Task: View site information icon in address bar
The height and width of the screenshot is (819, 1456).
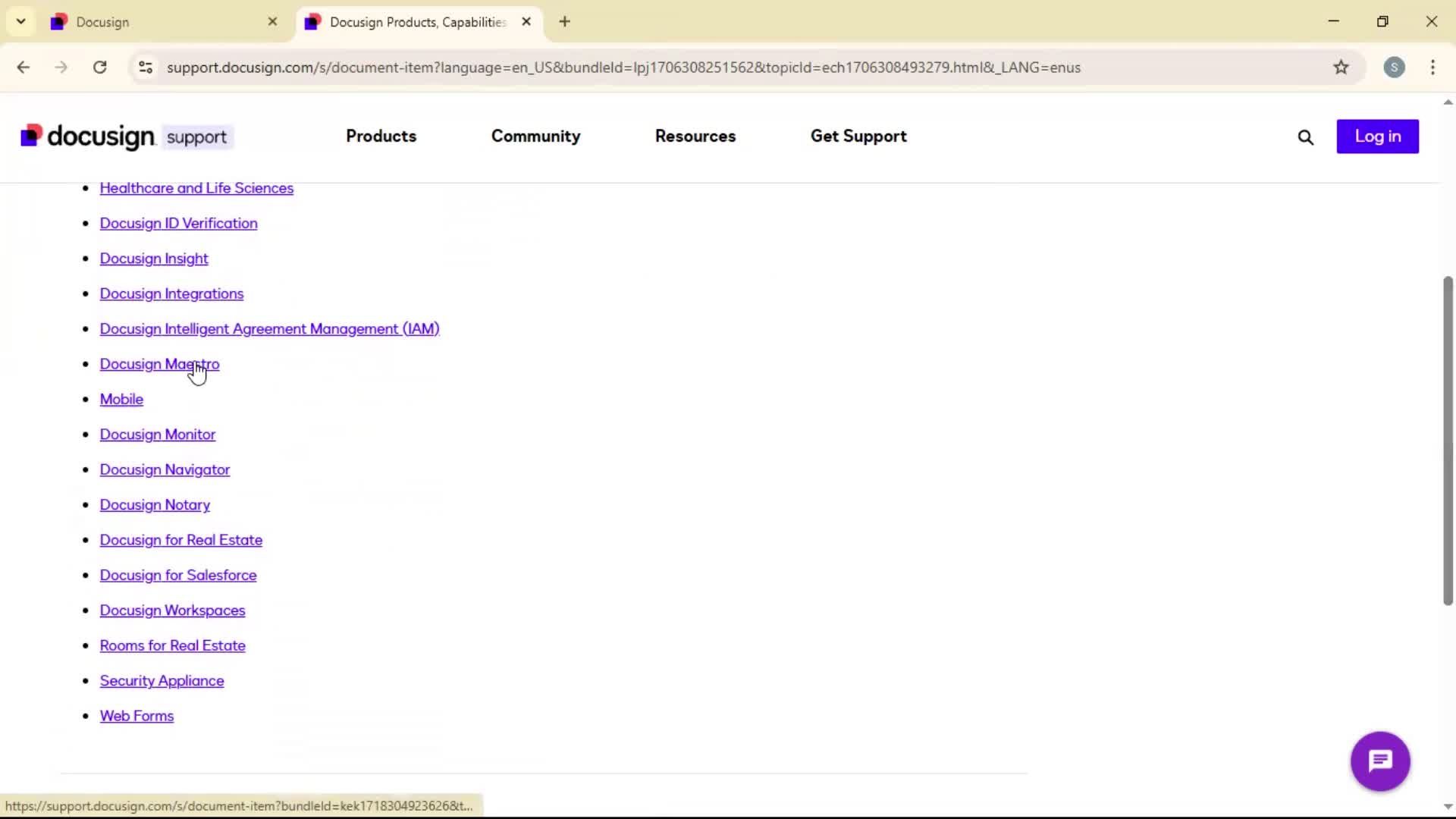Action: tap(146, 67)
